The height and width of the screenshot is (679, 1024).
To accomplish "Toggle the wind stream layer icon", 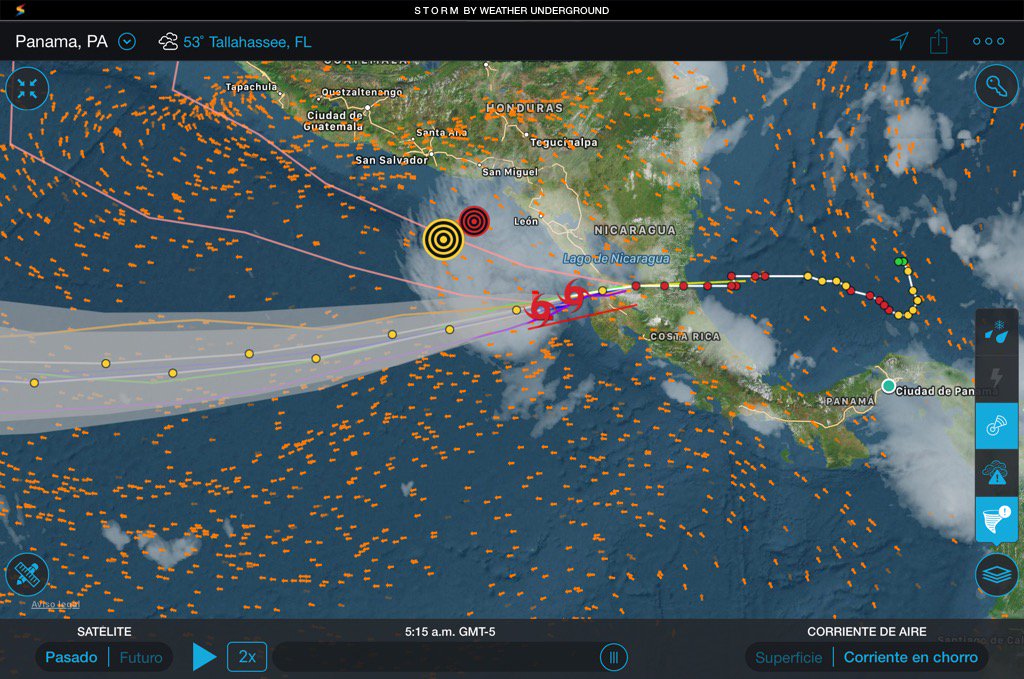I will [997, 426].
